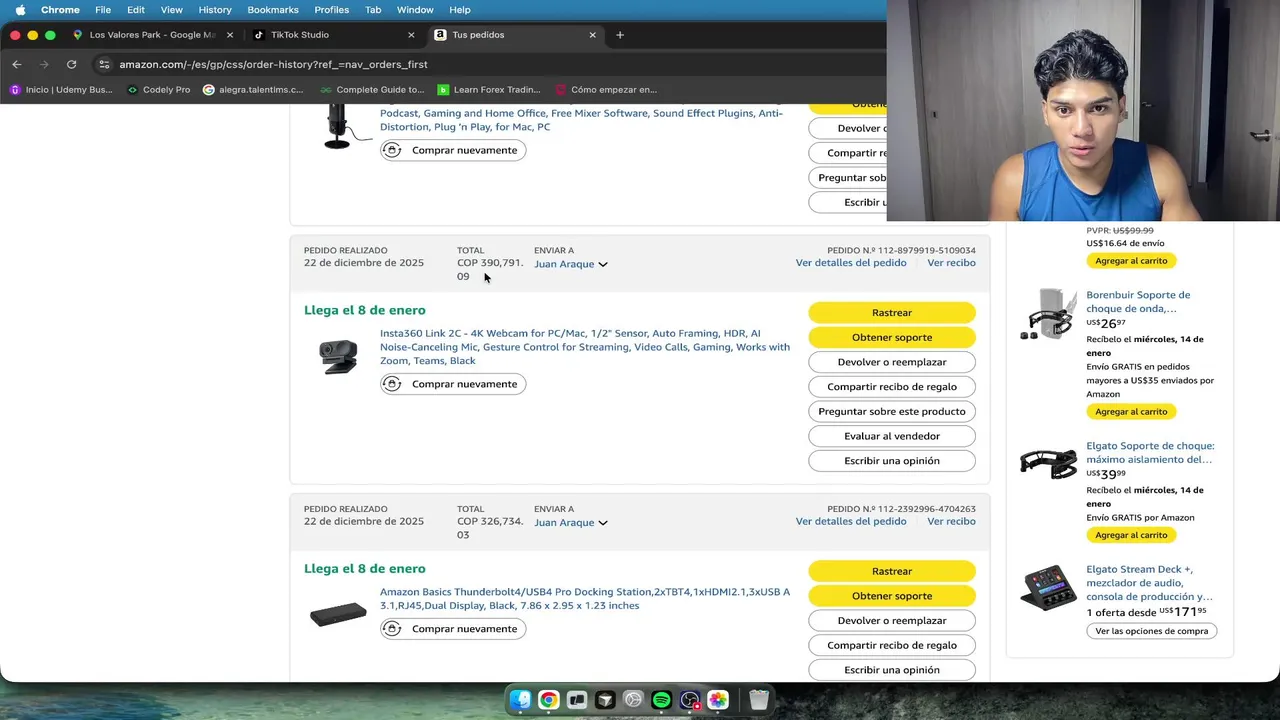Image resolution: width=1280 pixels, height=720 pixels.
Task: Open Elgato Stream Deck + product link
Action: coord(1150,583)
